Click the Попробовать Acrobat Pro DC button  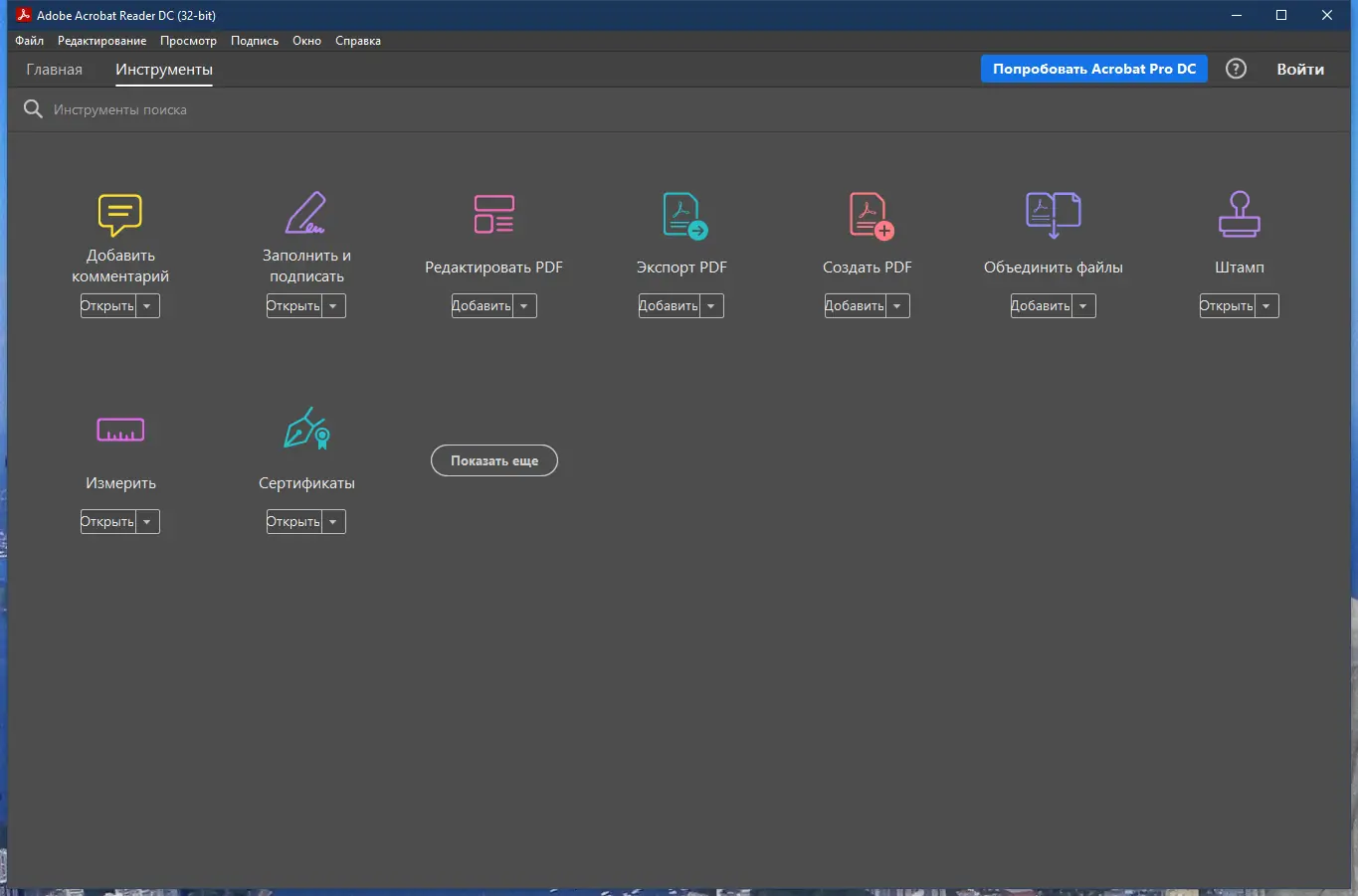click(x=1092, y=69)
